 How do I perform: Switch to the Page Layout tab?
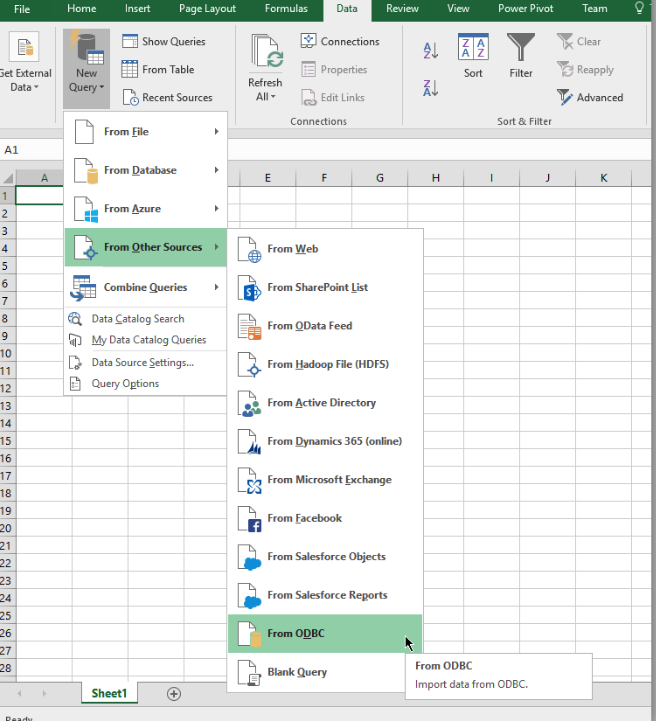[x=207, y=9]
